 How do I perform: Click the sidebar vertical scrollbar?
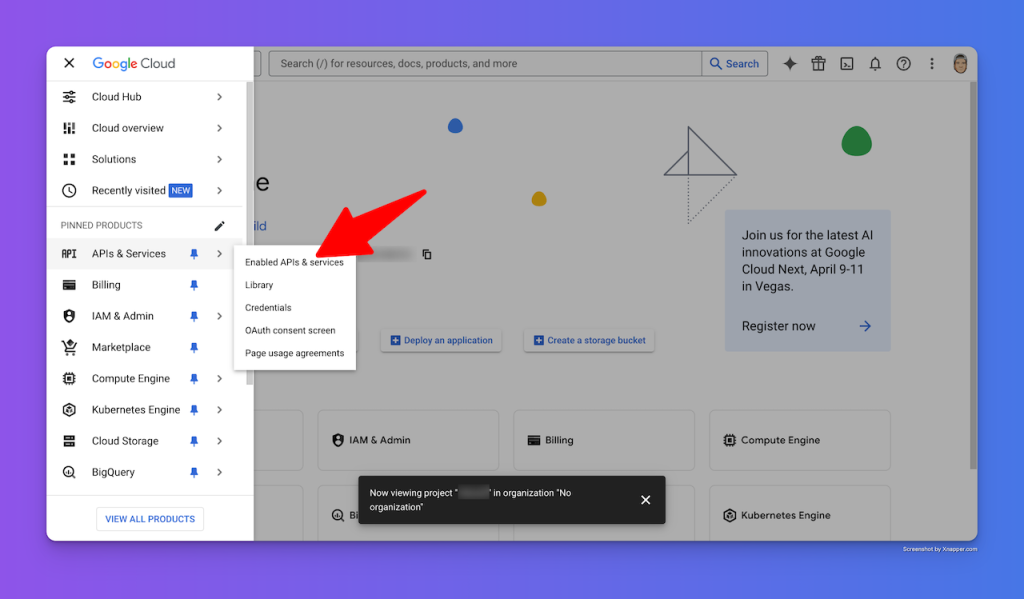[x=249, y=233]
